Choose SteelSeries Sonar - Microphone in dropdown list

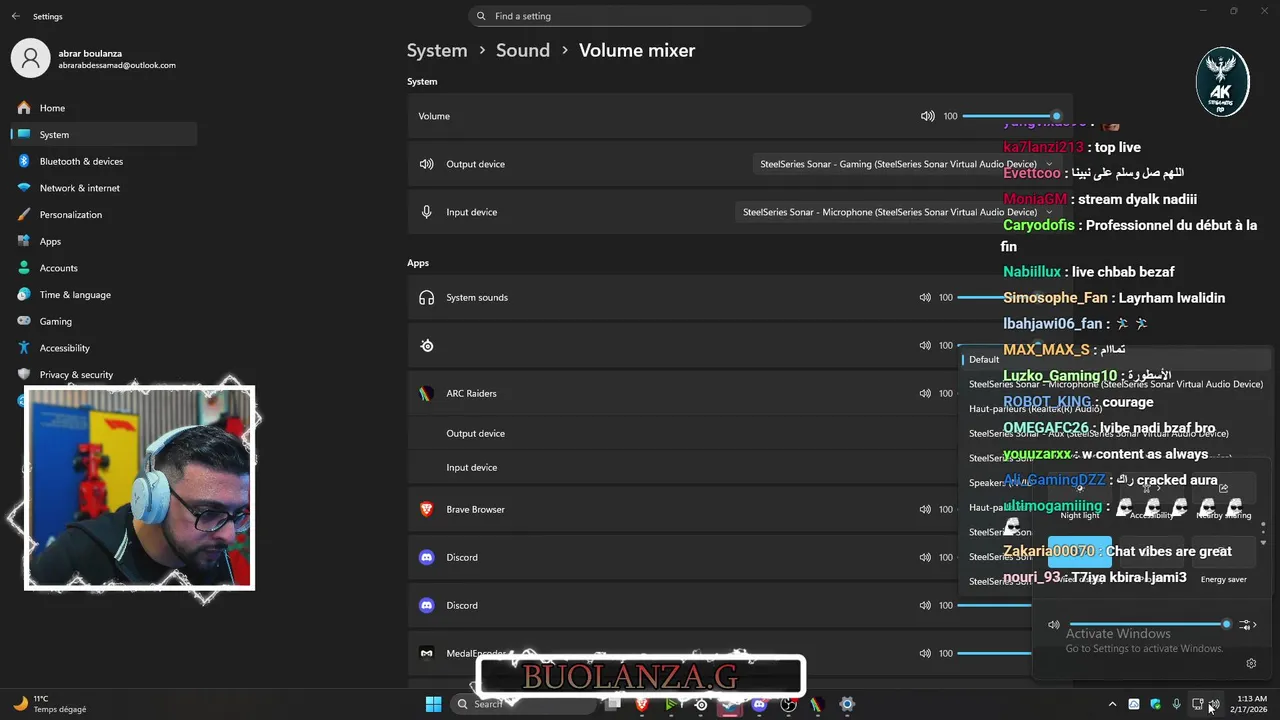coord(1116,384)
